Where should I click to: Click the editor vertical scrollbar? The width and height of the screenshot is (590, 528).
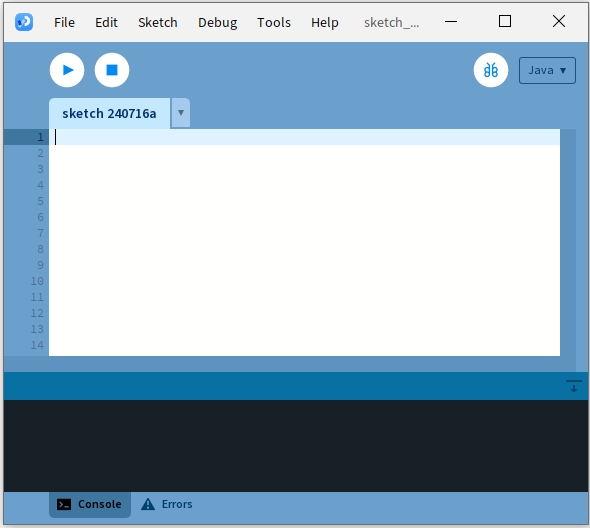click(x=568, y=242)
